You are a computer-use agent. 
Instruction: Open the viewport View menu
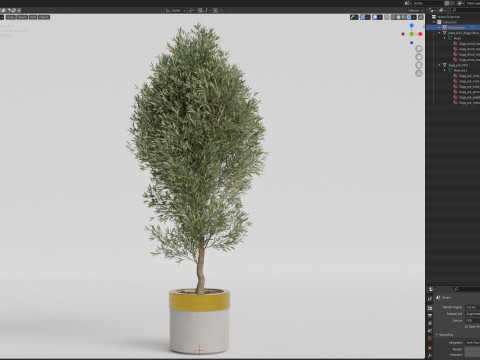coord(11,17)
